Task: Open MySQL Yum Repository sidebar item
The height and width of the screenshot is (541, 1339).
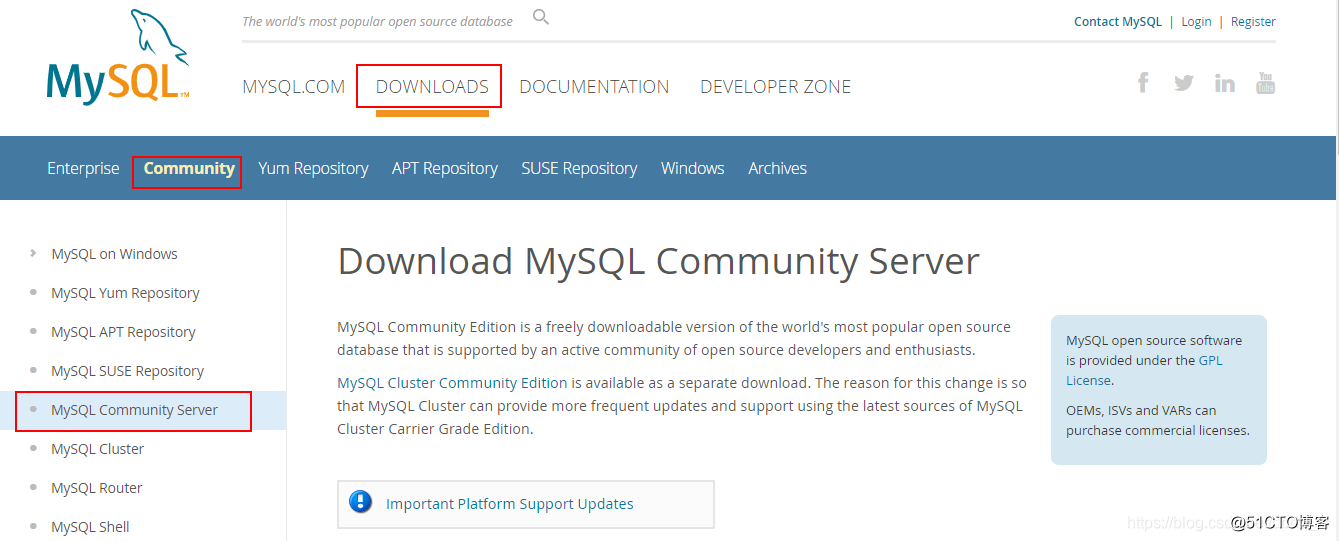Action: [125, 293]
